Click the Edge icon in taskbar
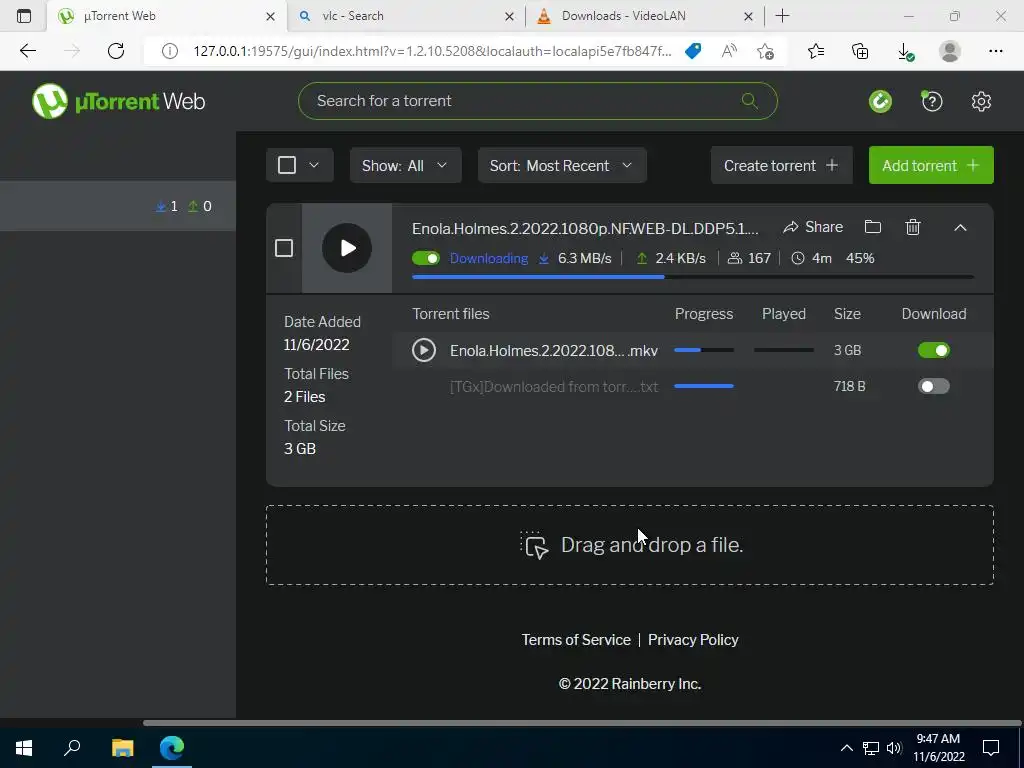The height and width of the screenshot is (768, 1024). click(x=172, y=748)
